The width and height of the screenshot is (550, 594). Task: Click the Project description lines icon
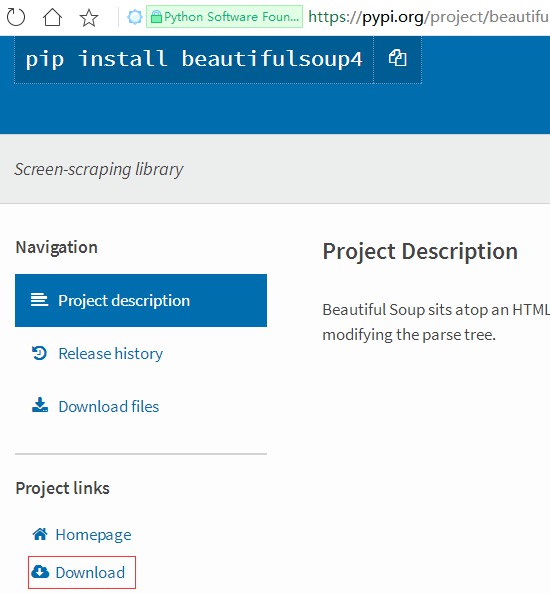tap(39, 300)
